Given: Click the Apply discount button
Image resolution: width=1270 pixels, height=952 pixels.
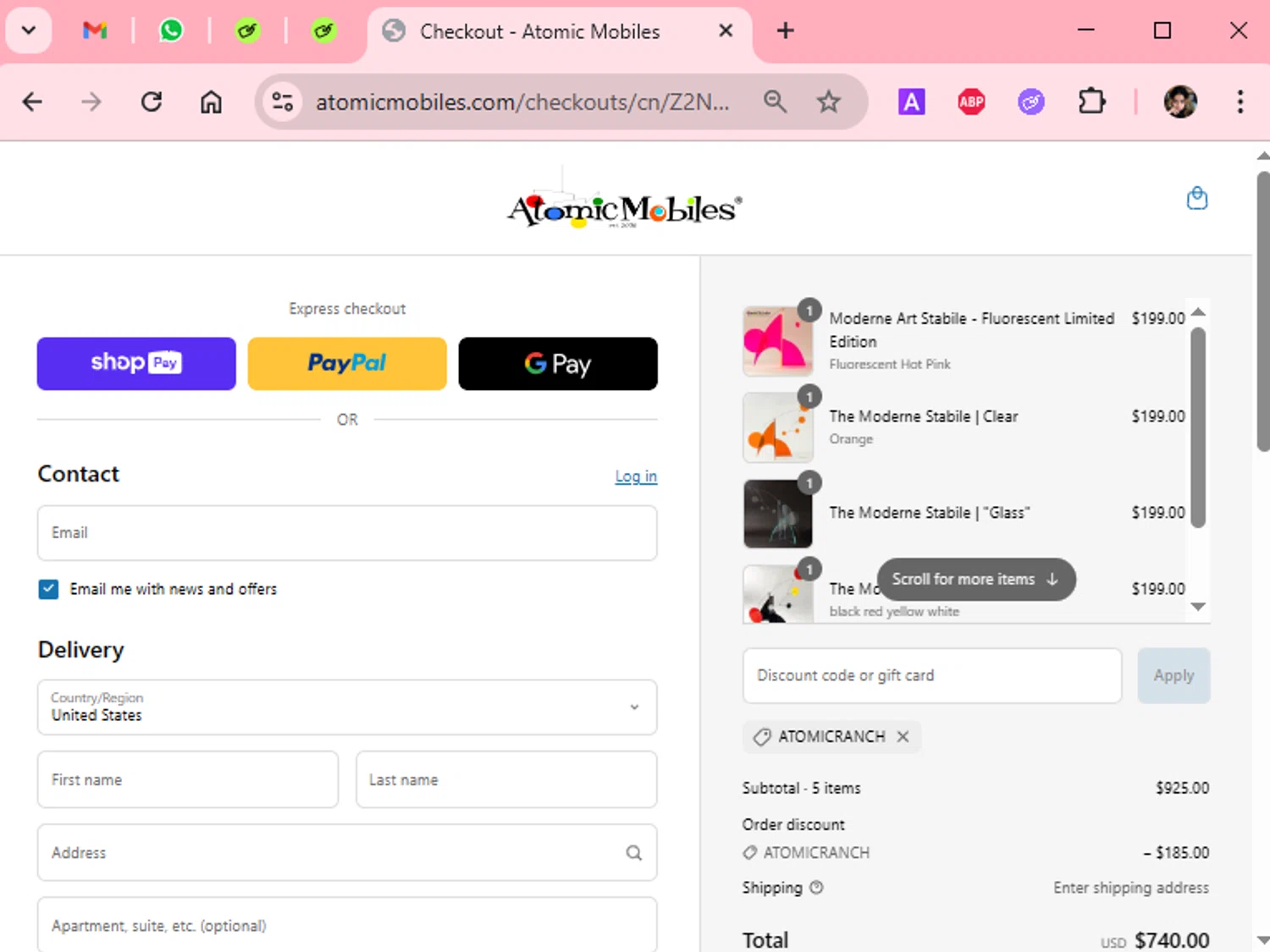Looking at the screenshot, I should point(1173,675).
